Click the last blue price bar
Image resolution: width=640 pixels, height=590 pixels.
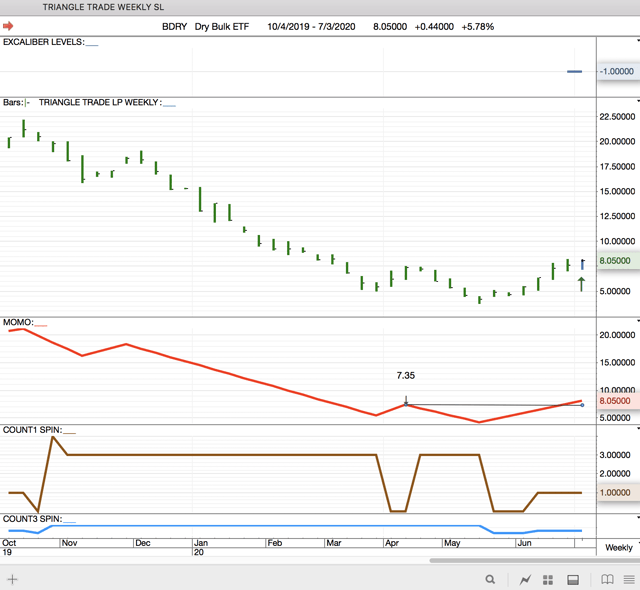click(x=582, y=264)
